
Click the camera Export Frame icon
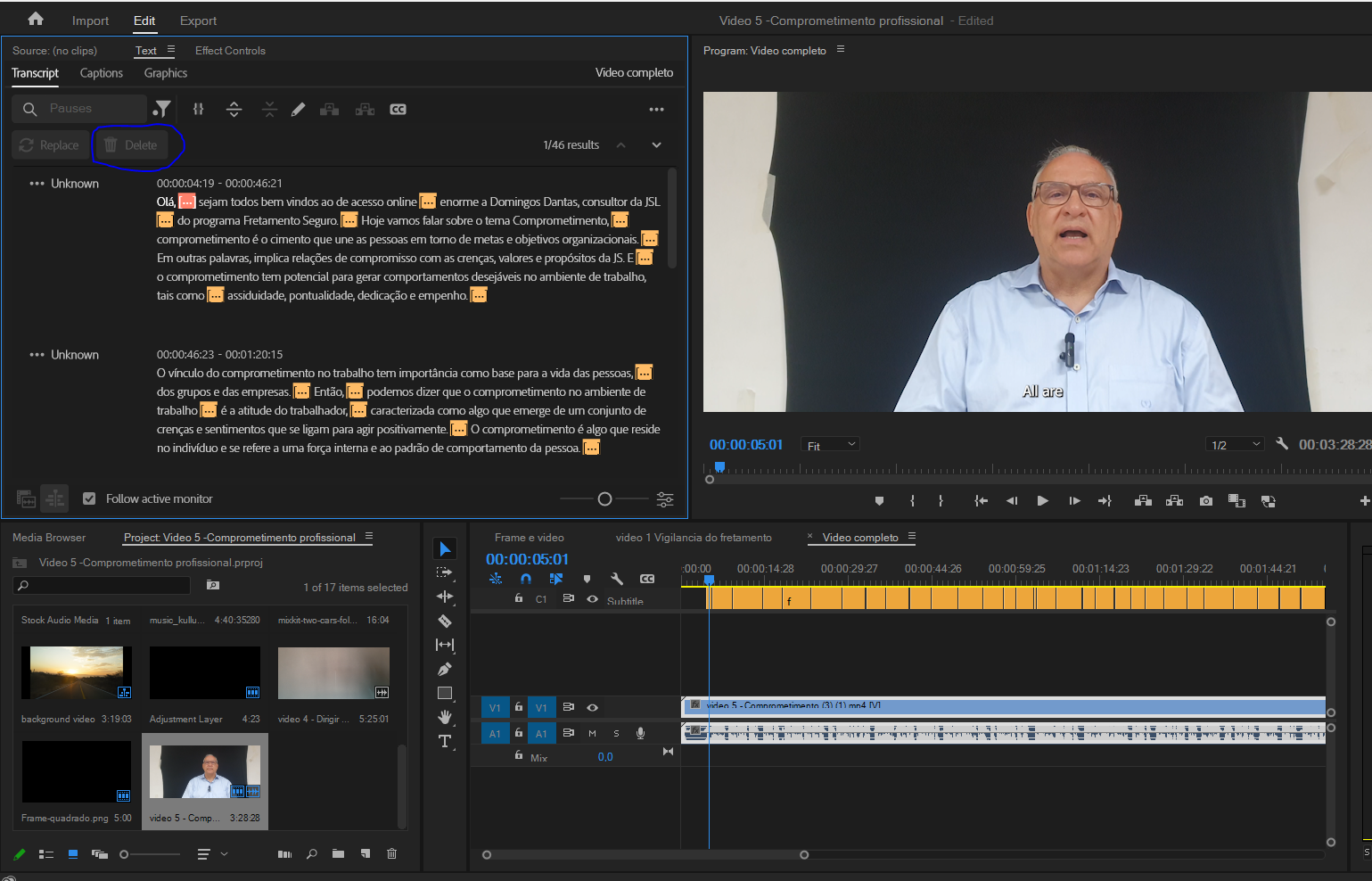[x=1205, y=500]
